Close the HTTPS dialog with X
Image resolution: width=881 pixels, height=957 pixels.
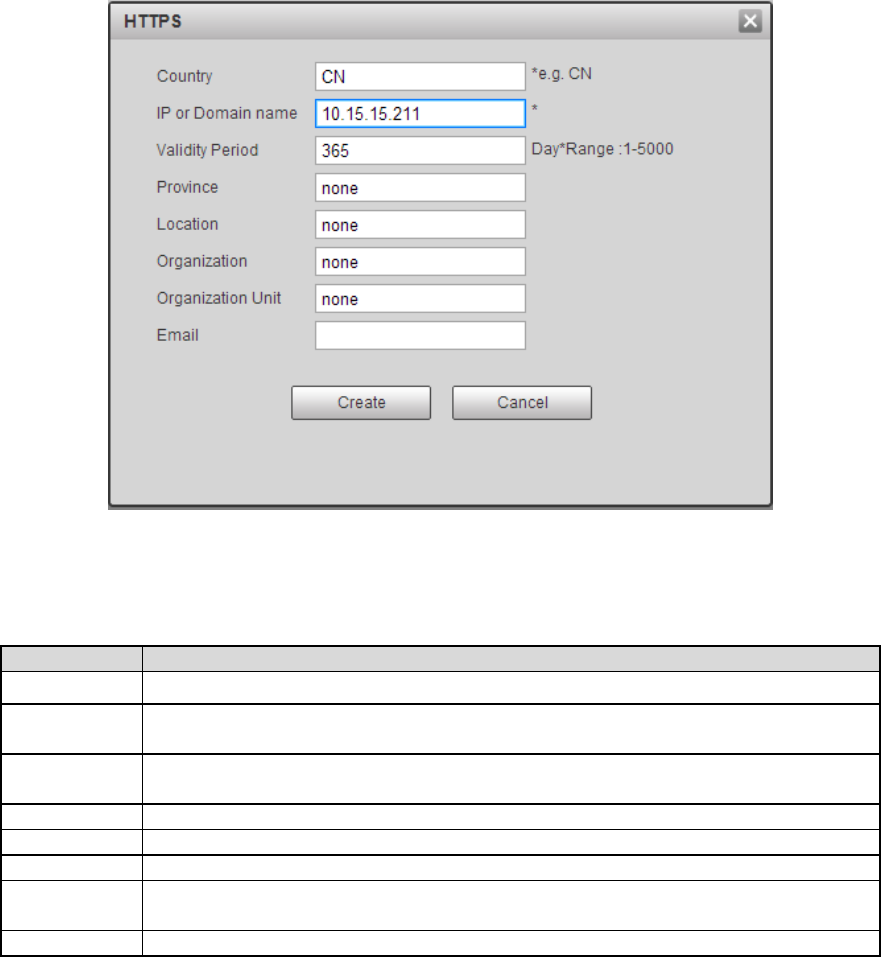pyautogui.click(x=750, y=21)
